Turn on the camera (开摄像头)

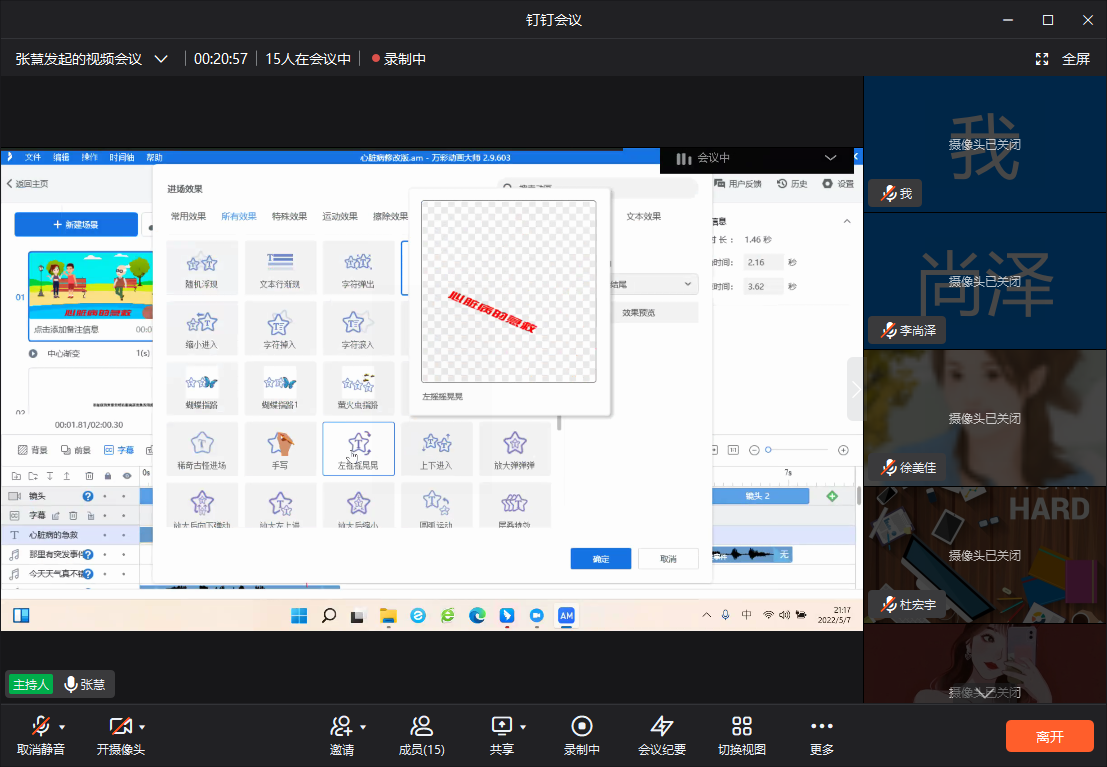tap(120, 726)
